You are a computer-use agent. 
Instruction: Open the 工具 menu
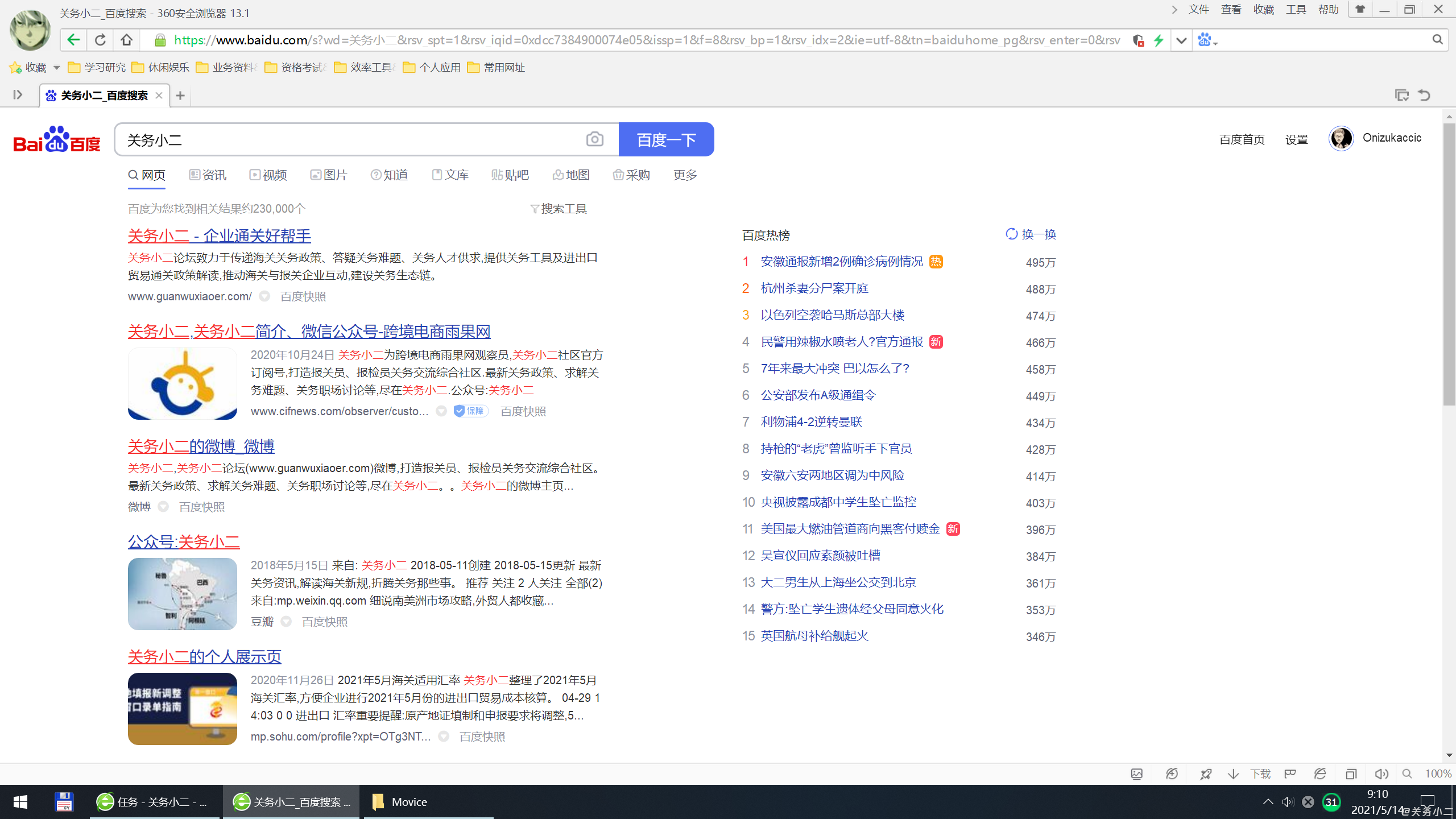pyautogui.click(x=1296, y=10)
